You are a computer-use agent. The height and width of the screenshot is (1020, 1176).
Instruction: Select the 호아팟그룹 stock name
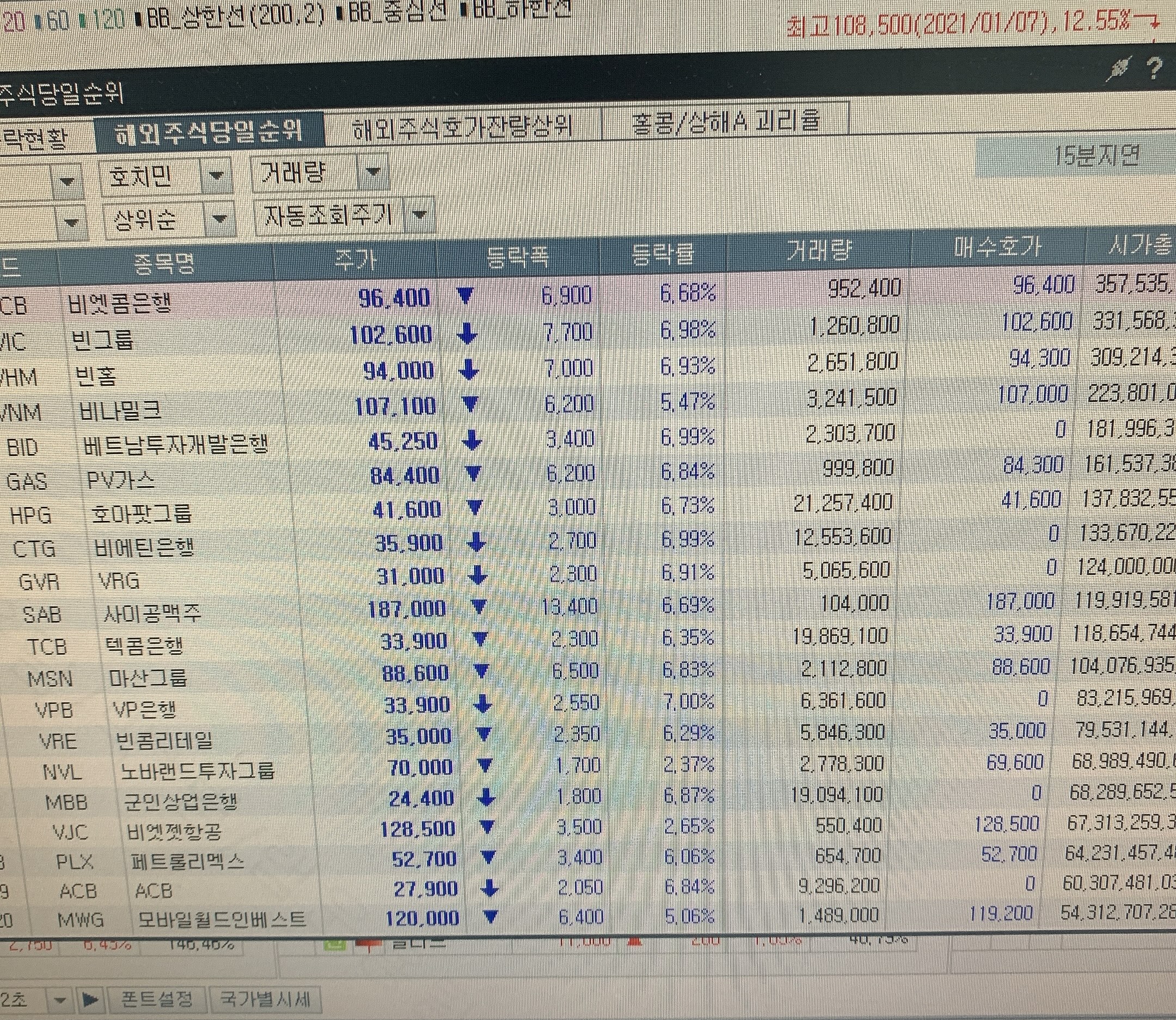tap(141, 514)
